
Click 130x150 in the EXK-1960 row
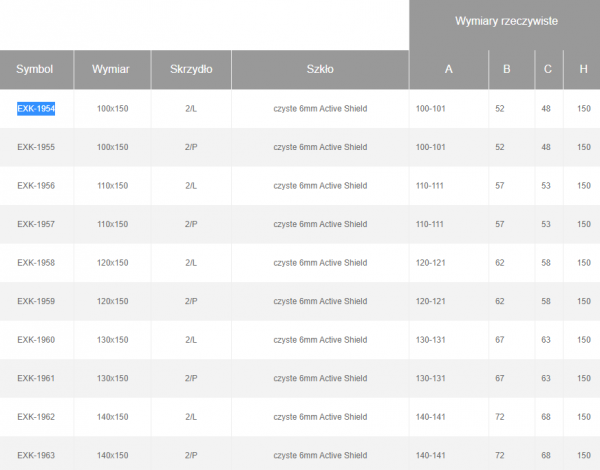(112, 340)
